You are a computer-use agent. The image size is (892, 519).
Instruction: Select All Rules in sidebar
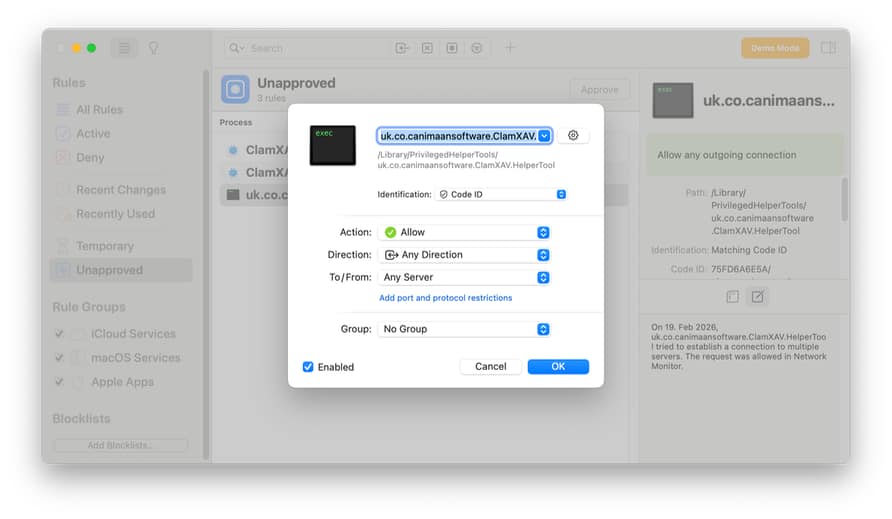[122, 110]
